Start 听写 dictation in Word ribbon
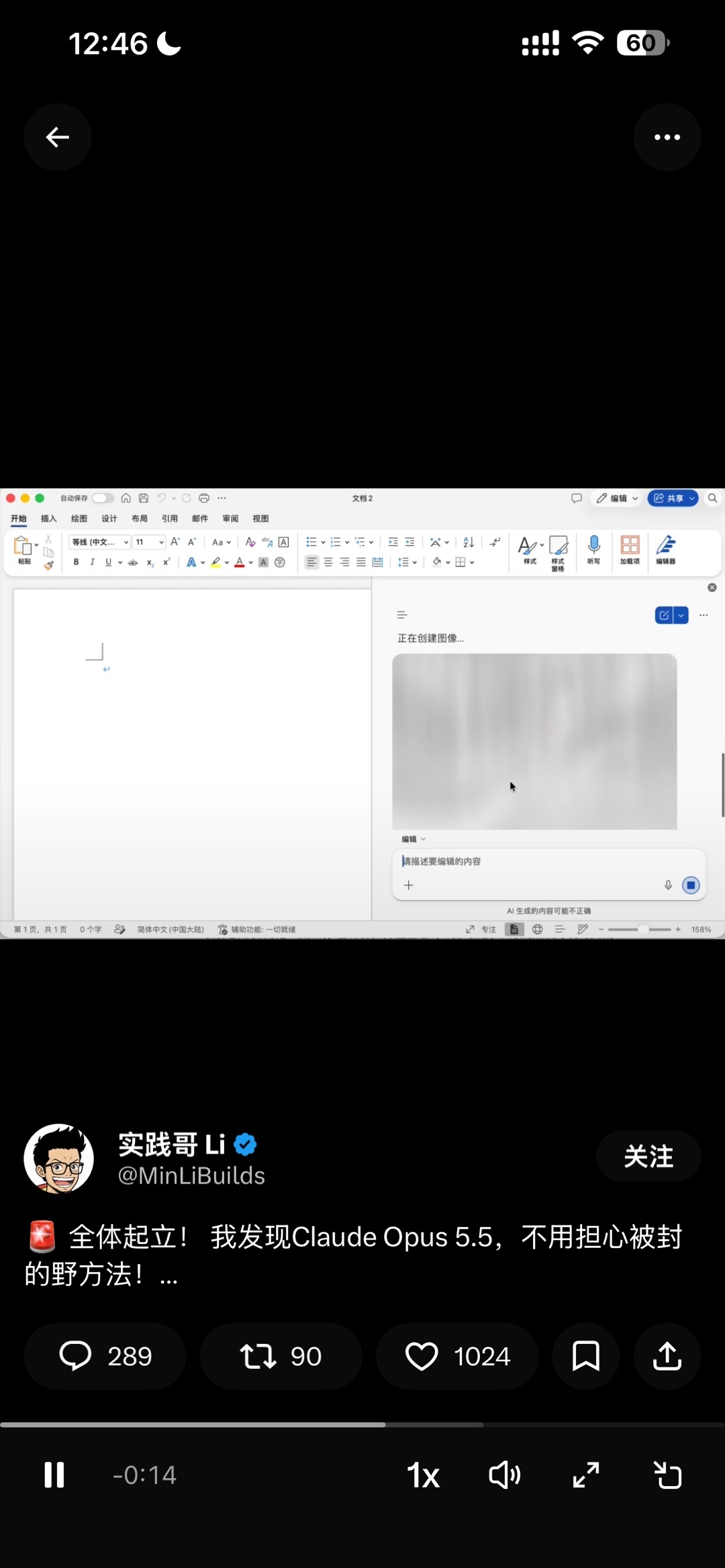Screen dimensions: 725x1568 (x=593, y=550)
